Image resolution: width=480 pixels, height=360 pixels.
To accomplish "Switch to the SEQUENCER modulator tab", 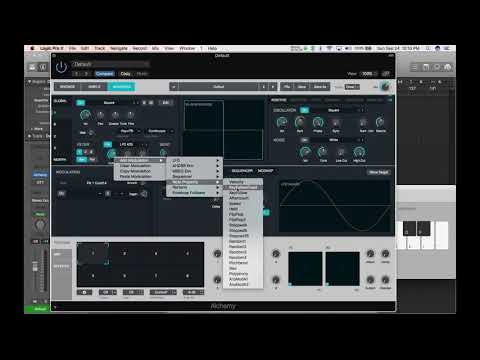I will click(242, 171).
